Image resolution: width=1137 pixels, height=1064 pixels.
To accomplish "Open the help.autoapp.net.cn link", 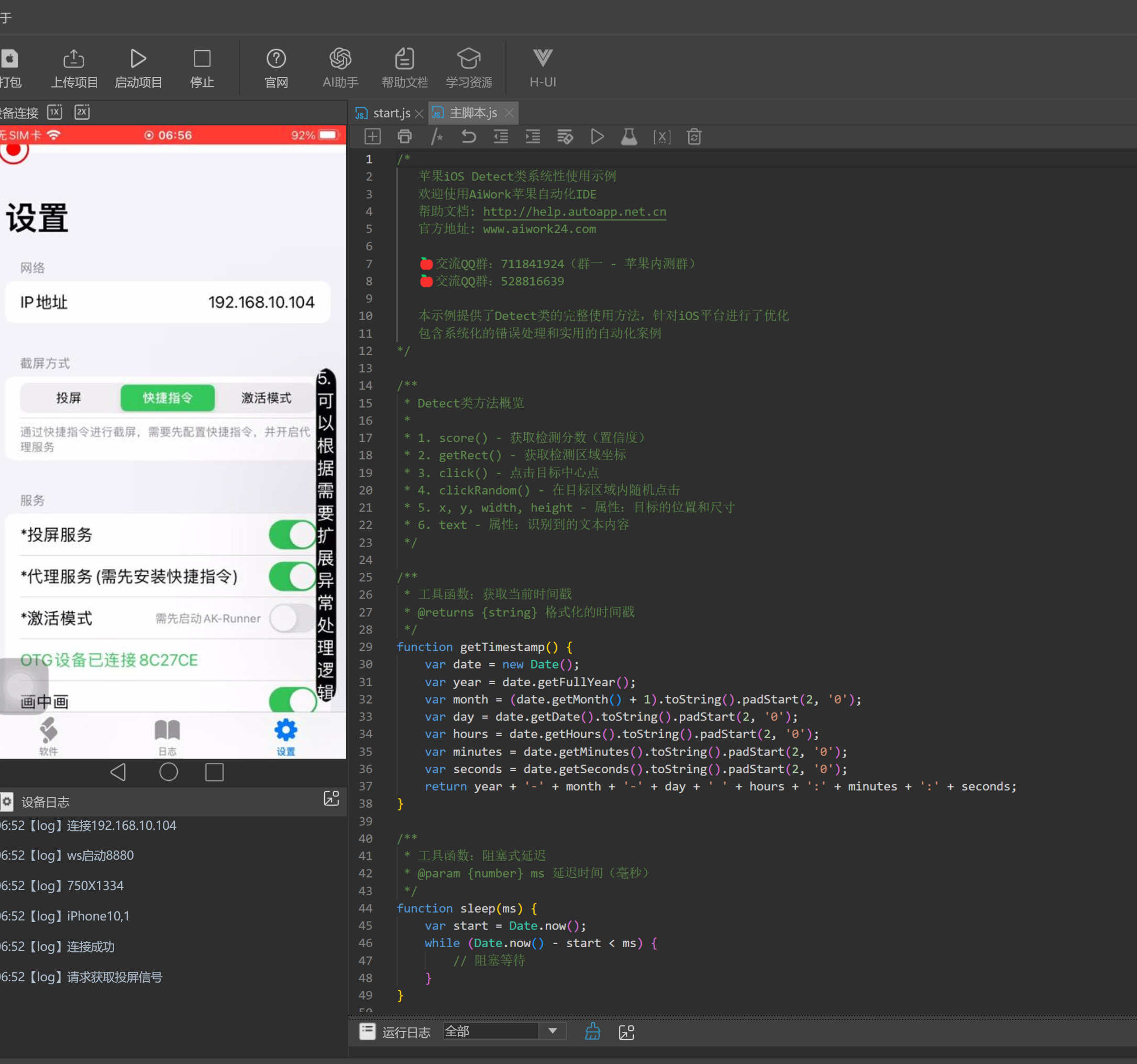I will click(574, 212).
